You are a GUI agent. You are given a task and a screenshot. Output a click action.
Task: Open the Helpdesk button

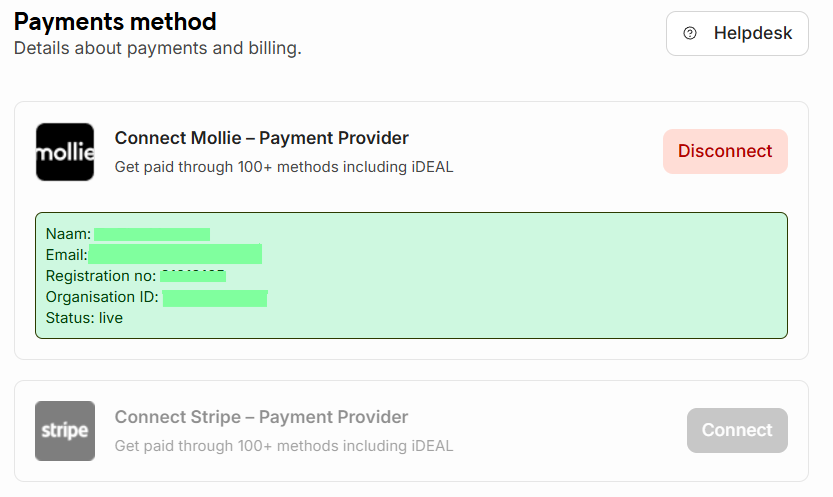[737, 33]
